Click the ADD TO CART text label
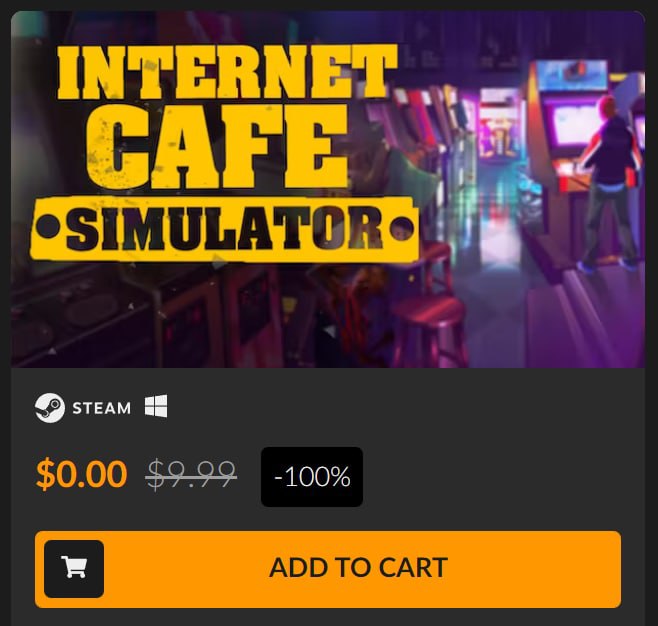This screenshot has width=658, height=626. click(358, 568)
